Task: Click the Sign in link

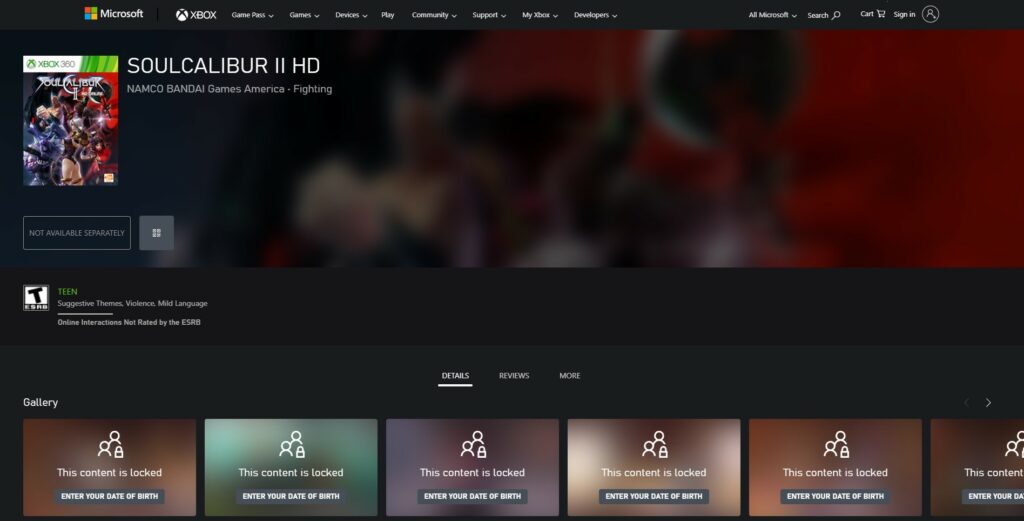Action: pos(904,14)
